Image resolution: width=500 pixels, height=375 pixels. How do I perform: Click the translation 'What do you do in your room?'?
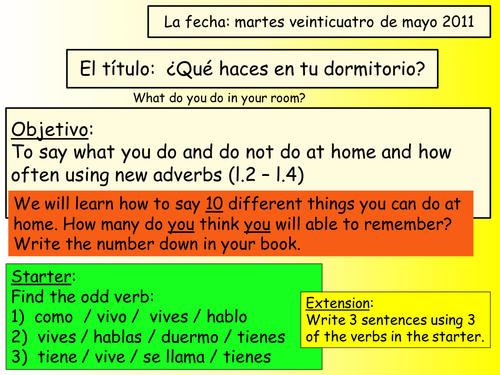(x=219, y=98)
